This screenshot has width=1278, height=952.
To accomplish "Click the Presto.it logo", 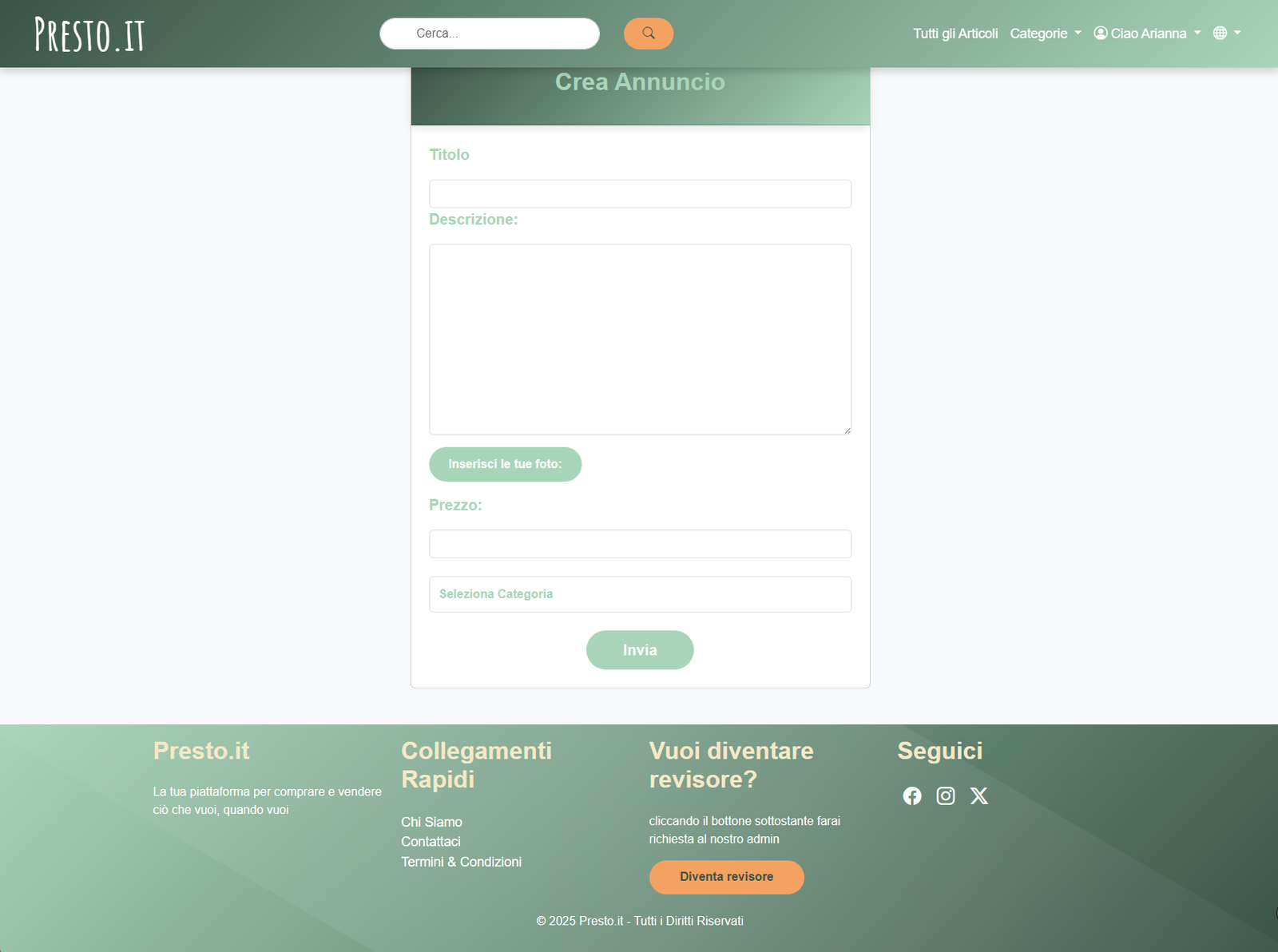I will coord(89,34).
